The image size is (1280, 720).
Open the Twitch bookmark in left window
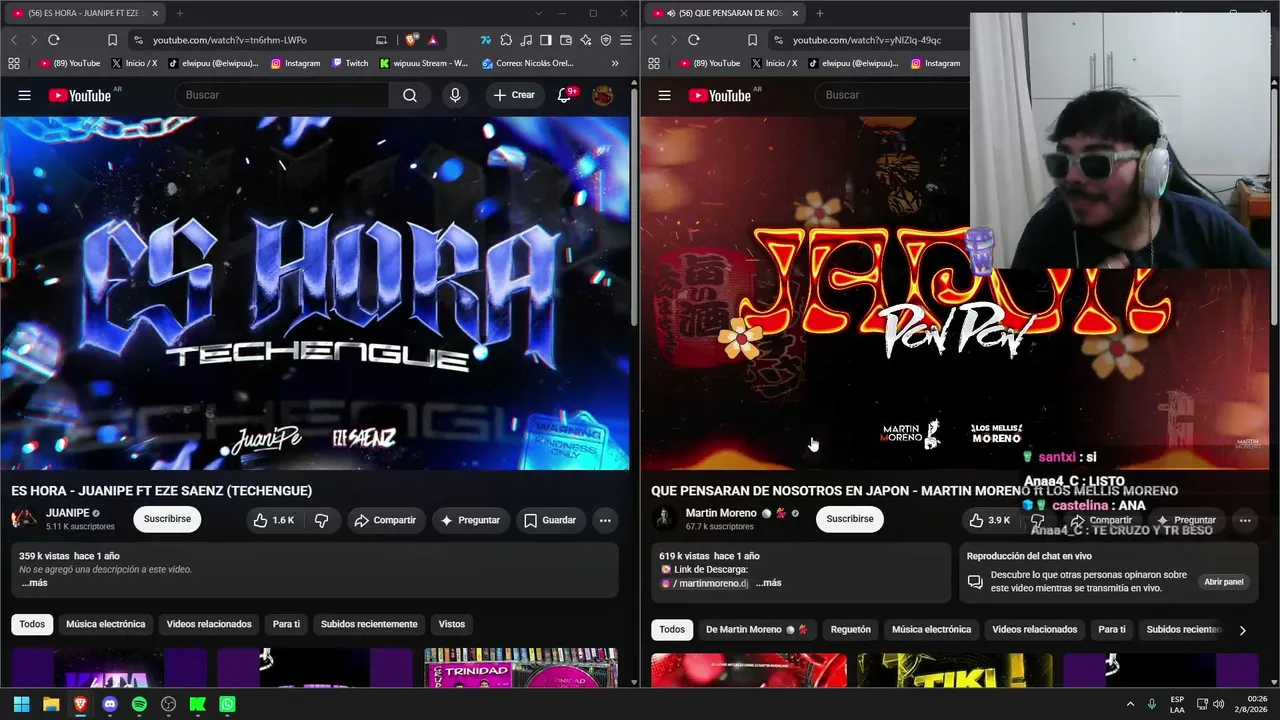click(350, 63)
